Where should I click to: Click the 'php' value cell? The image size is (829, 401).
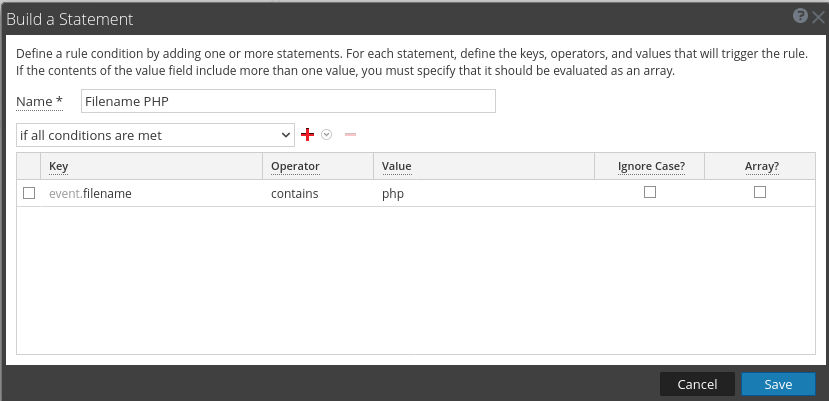pos(393,193)
